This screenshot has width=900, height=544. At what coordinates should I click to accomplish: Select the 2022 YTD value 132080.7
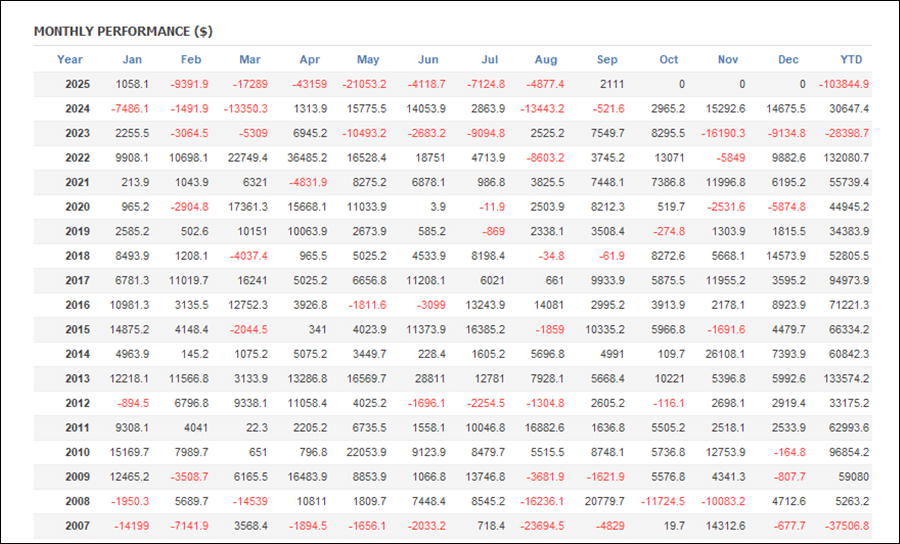(845, 158)
